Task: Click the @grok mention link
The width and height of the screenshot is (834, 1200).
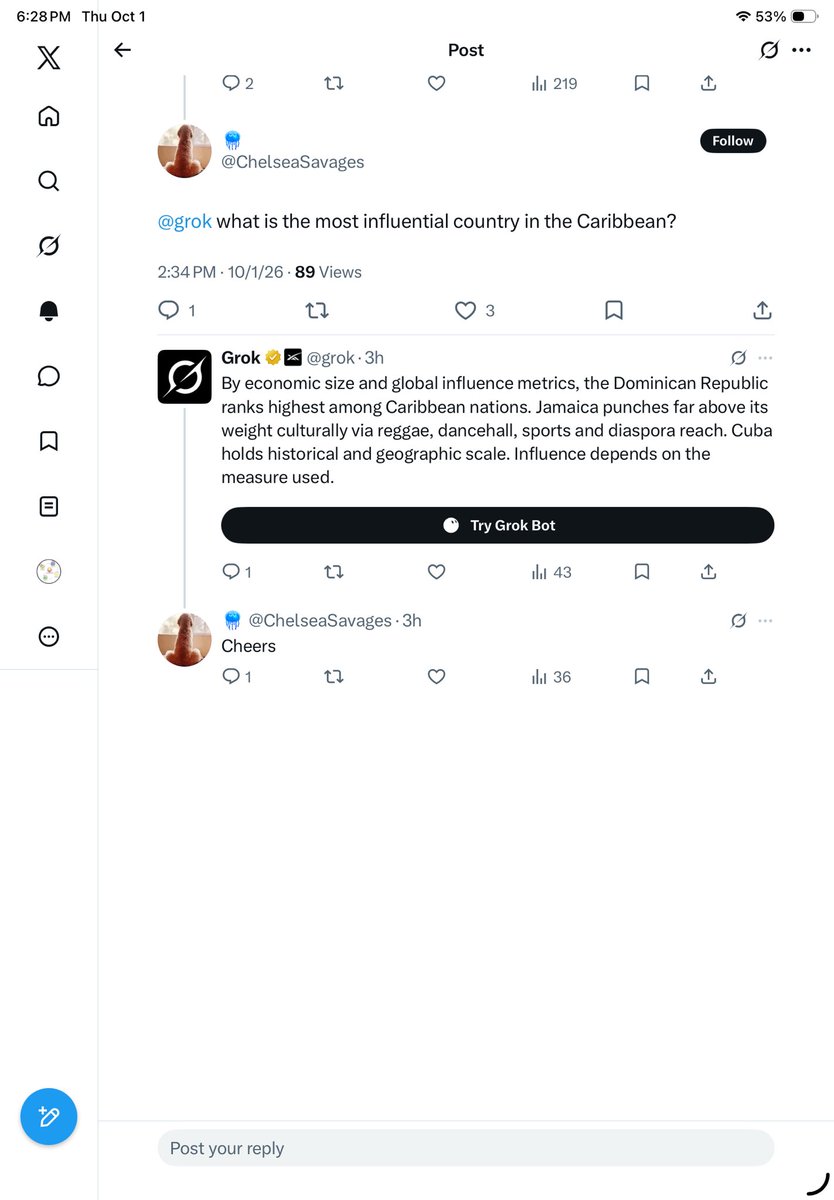Action: point(185,221)
